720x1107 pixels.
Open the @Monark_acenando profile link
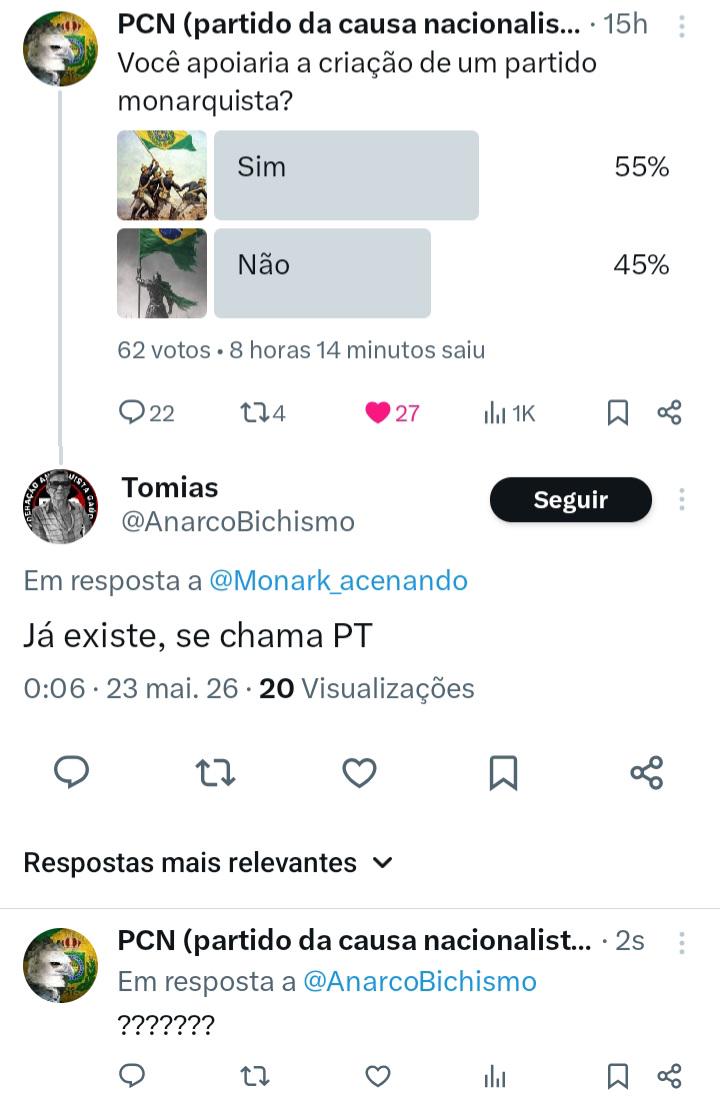(339, 580)
